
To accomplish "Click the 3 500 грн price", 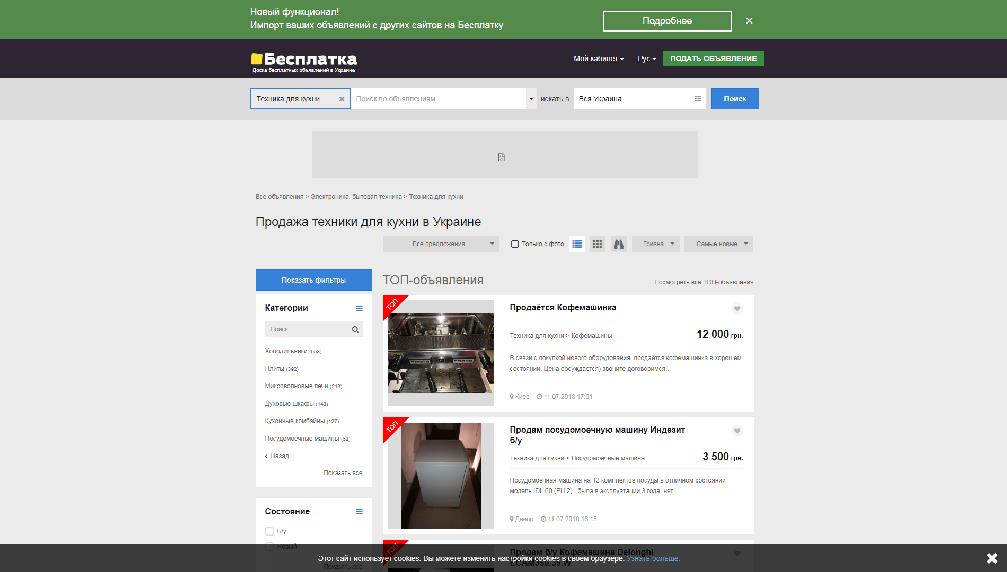I will click(x=722, y=456).
